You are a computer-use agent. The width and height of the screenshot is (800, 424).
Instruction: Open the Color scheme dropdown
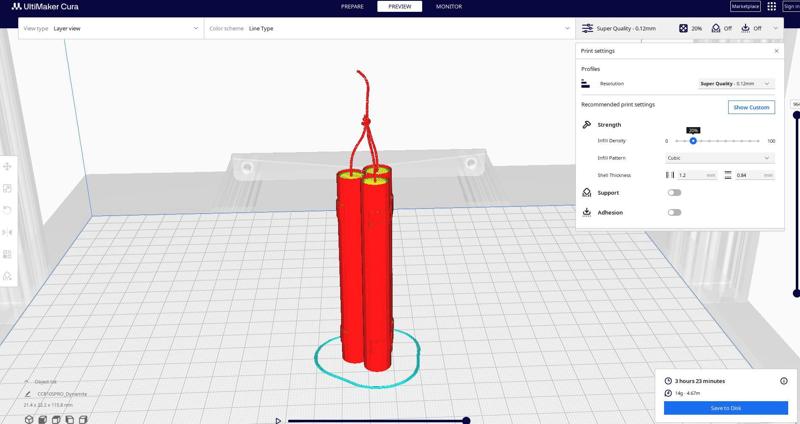pos(389,29)
